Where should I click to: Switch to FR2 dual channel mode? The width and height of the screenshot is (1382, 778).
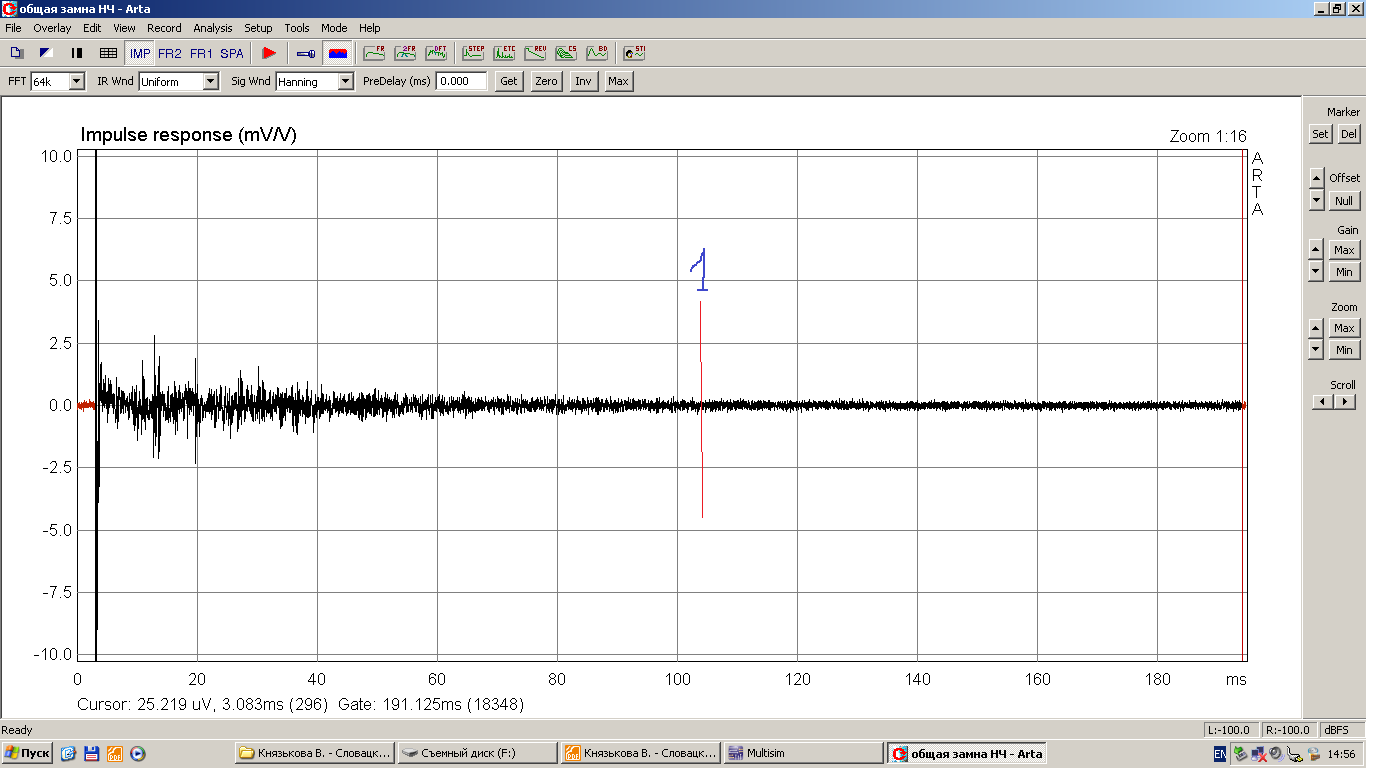tap(170, 53)
